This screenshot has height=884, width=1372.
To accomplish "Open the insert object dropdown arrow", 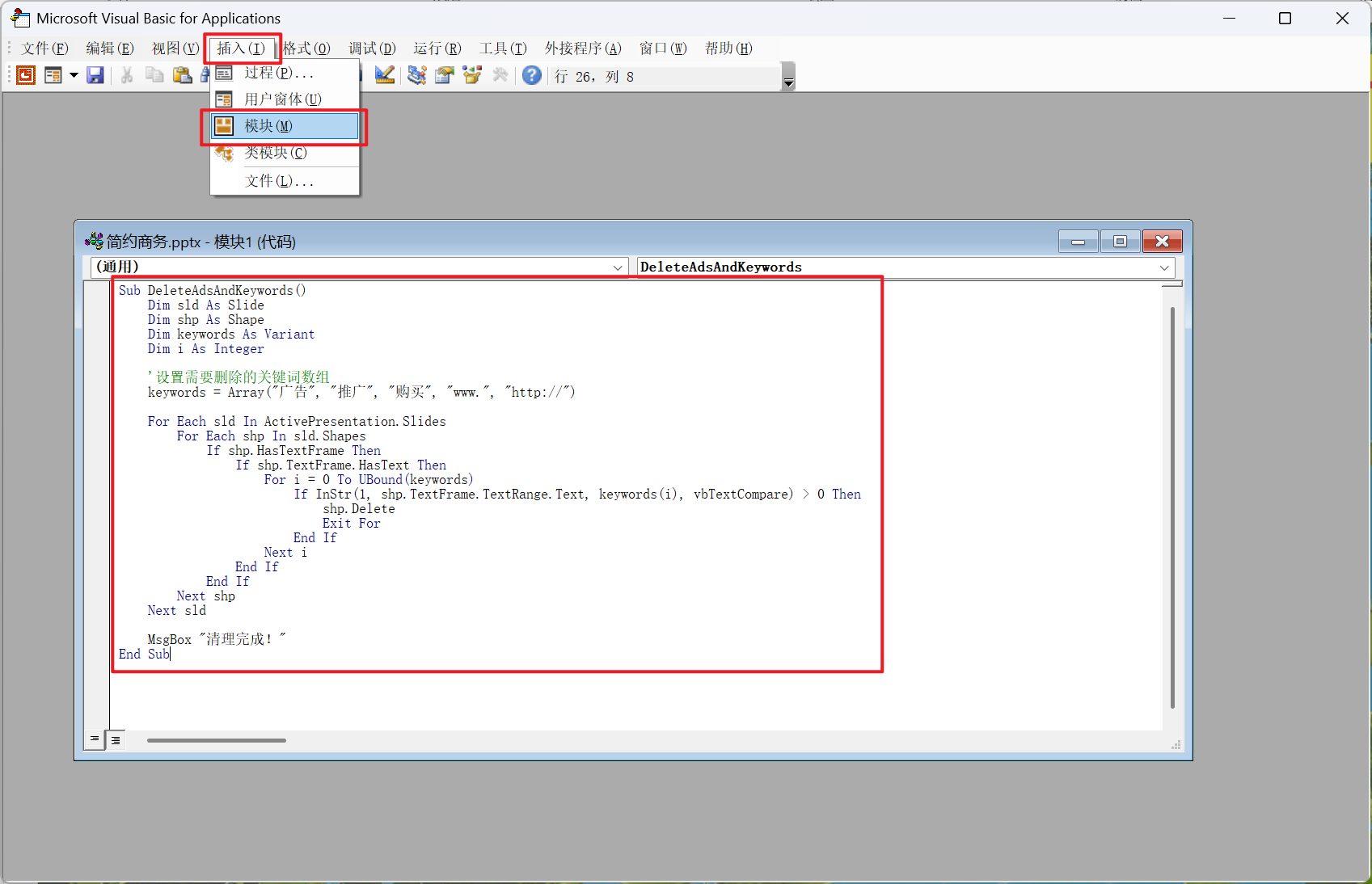I will click(74, 76).
